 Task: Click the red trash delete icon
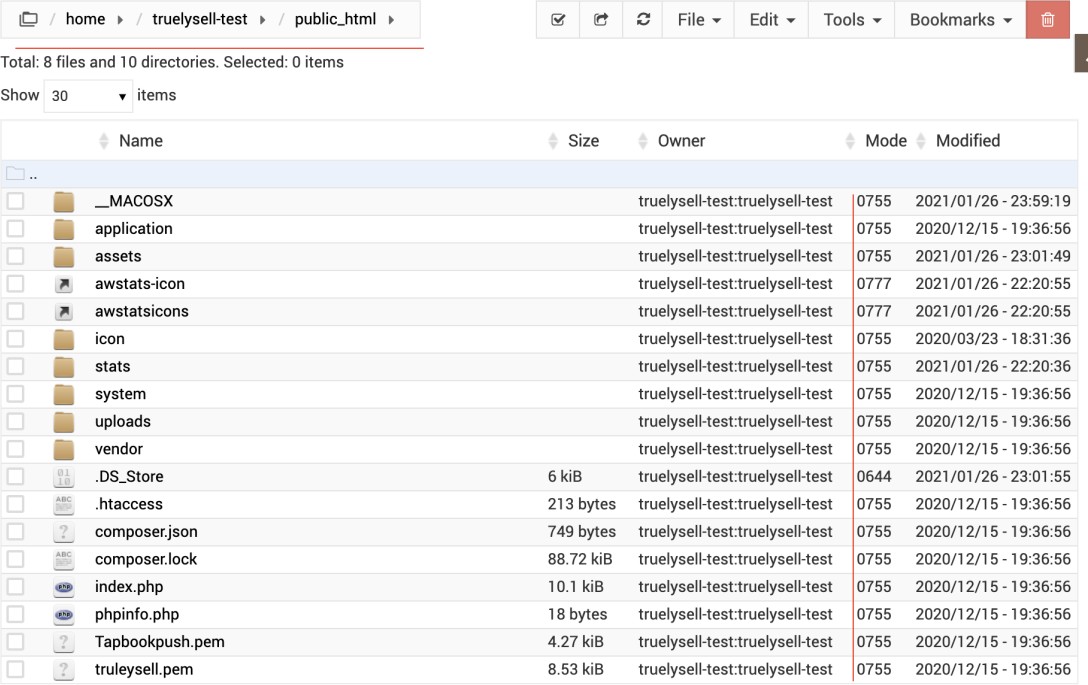(x=1047, y=20)
